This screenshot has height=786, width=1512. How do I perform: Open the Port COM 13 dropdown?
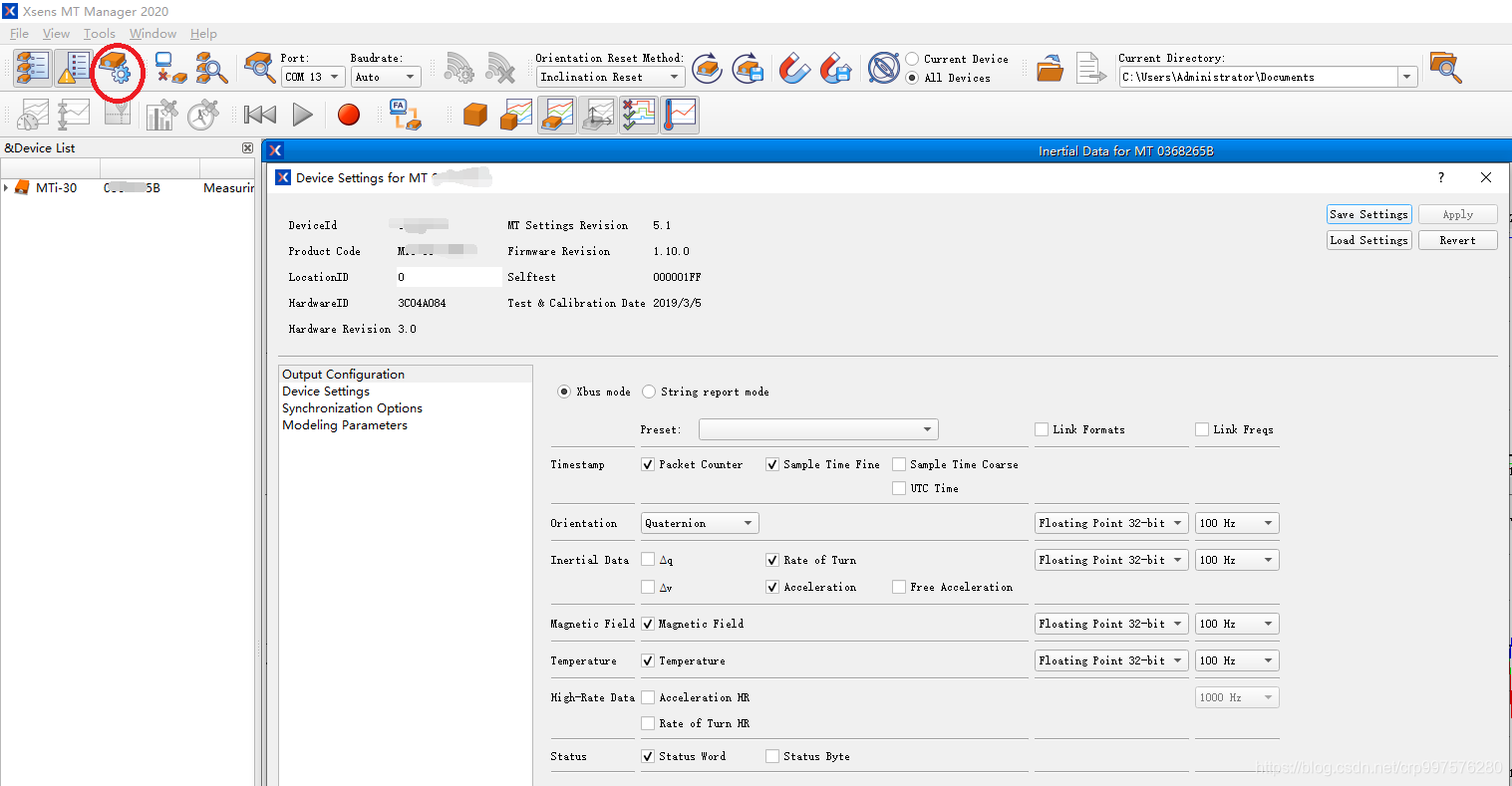313,77
